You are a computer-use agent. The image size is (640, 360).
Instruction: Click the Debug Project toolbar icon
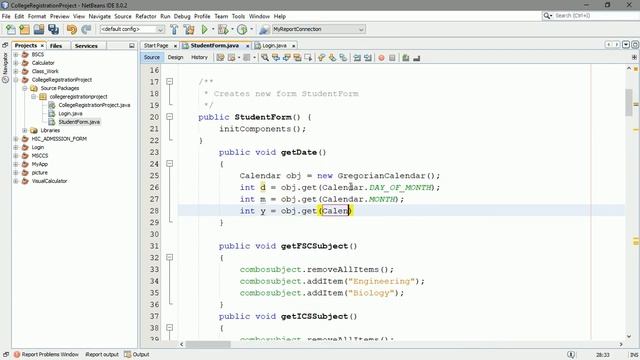223,29
